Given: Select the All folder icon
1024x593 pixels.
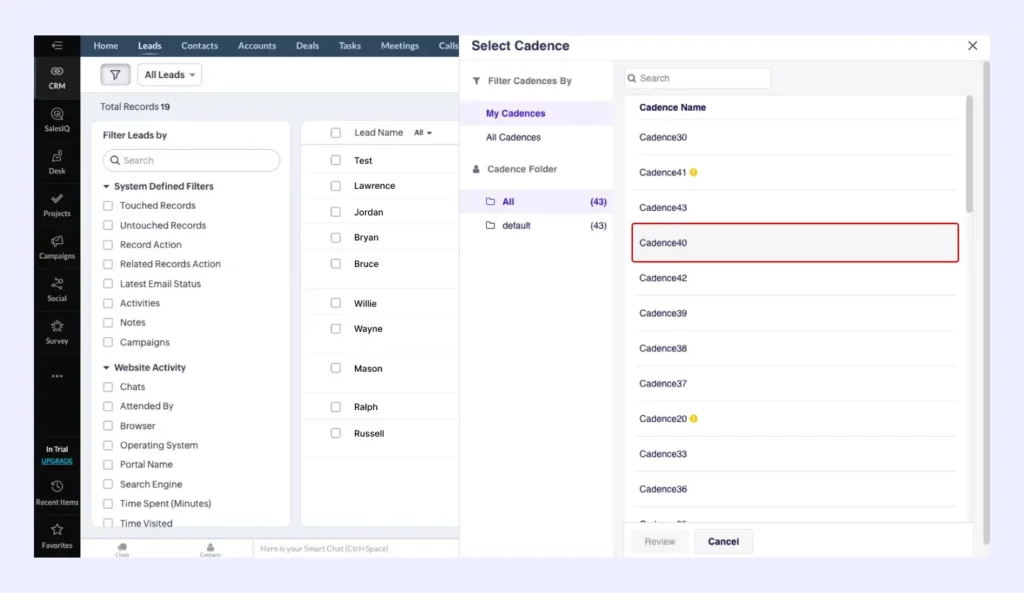Looking at the screenshot, I should [490, 202].
